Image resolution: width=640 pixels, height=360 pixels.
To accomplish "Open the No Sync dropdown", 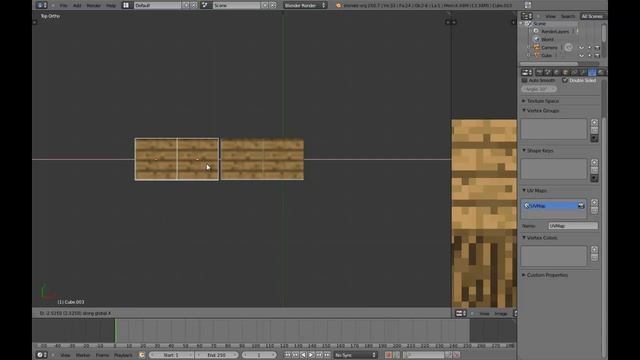I will [355, 355].
